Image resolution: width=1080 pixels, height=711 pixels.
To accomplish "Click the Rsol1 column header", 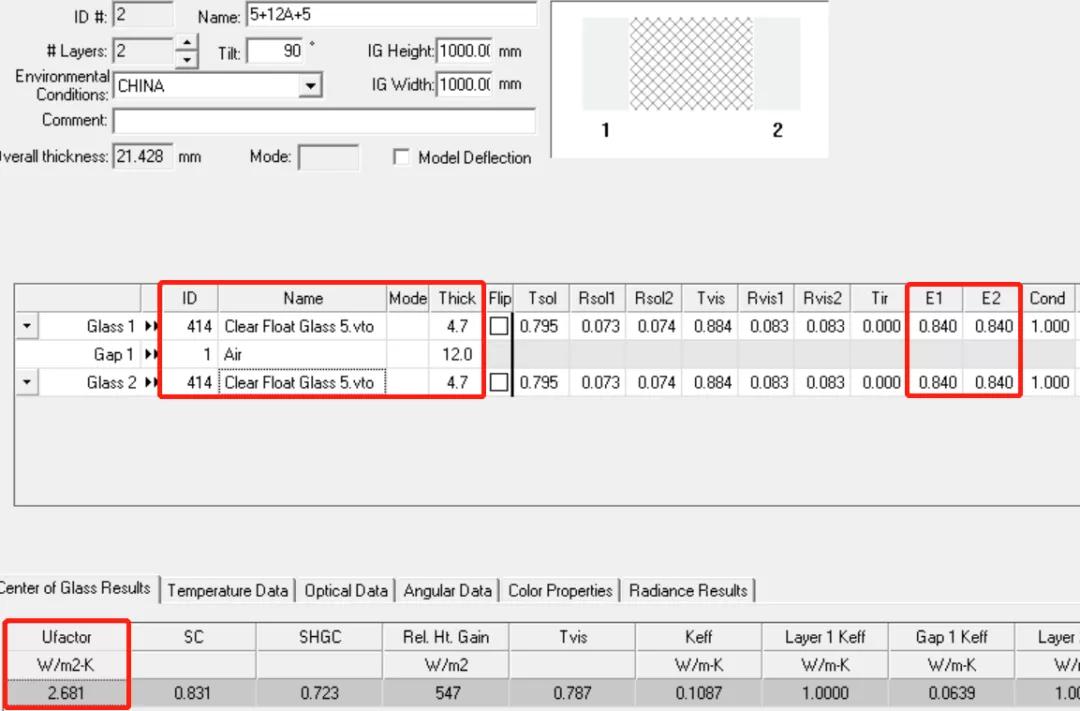I will (597, 298).
